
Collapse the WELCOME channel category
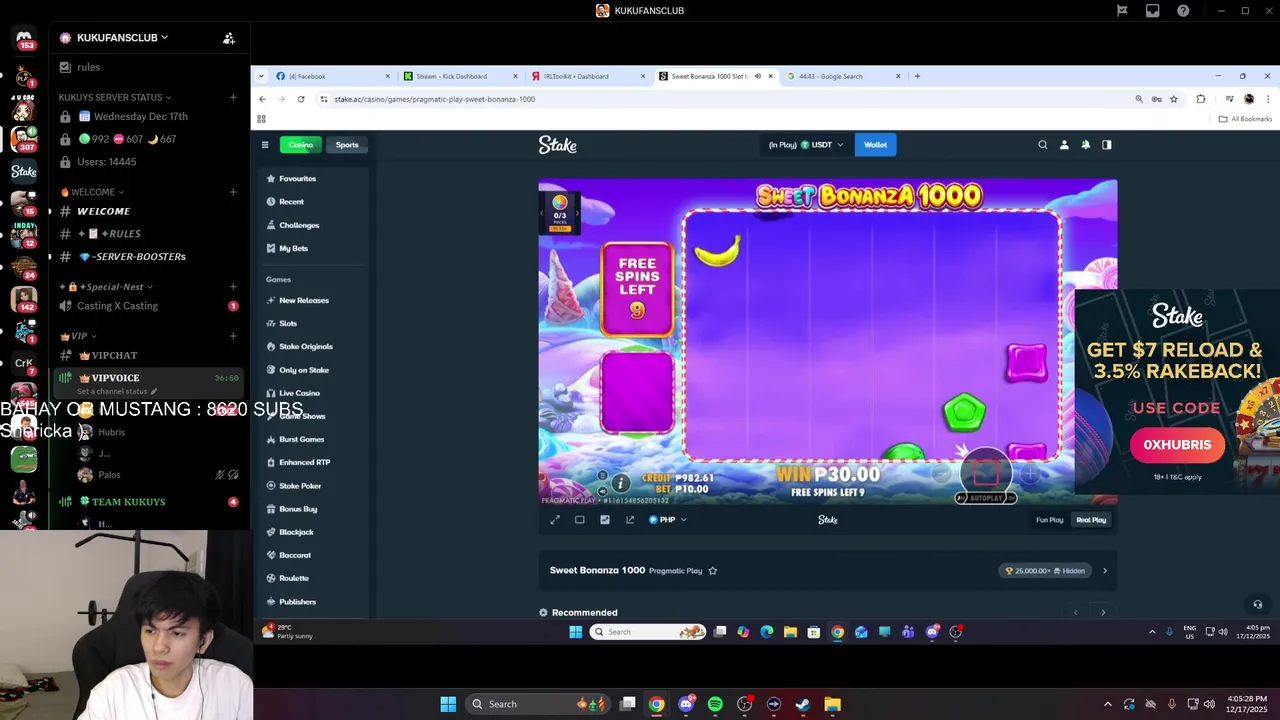click(92, 192)
